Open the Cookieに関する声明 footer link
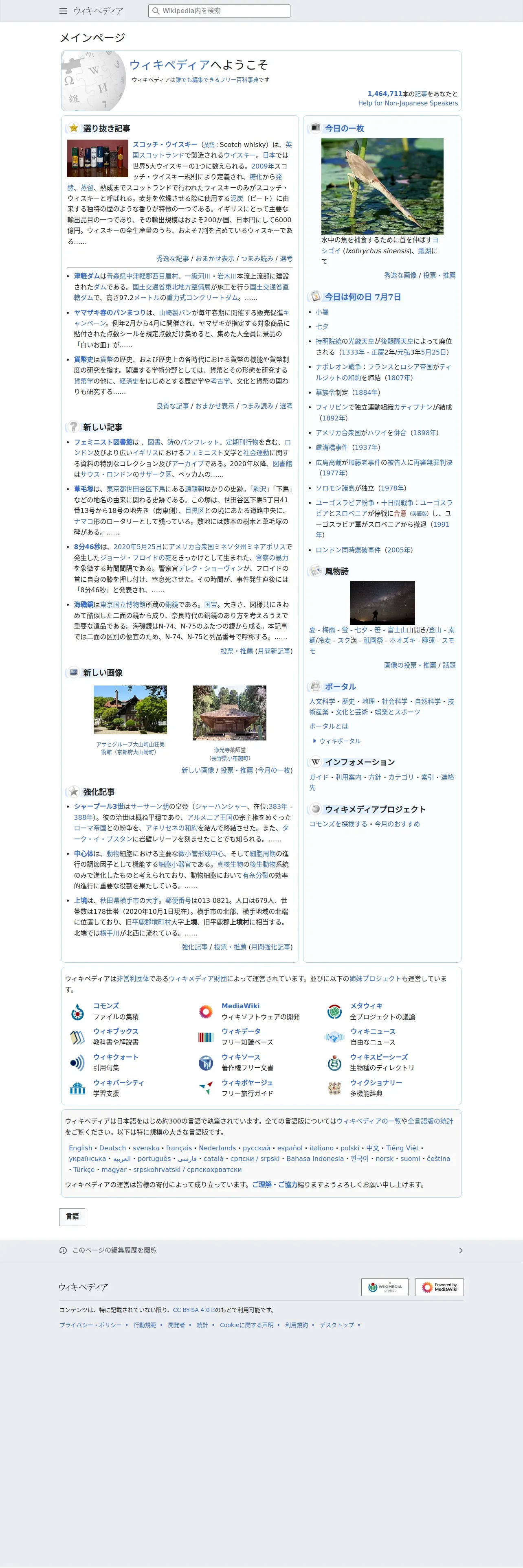This screenshot has width=523, height=1568. tap(246, 1325)
